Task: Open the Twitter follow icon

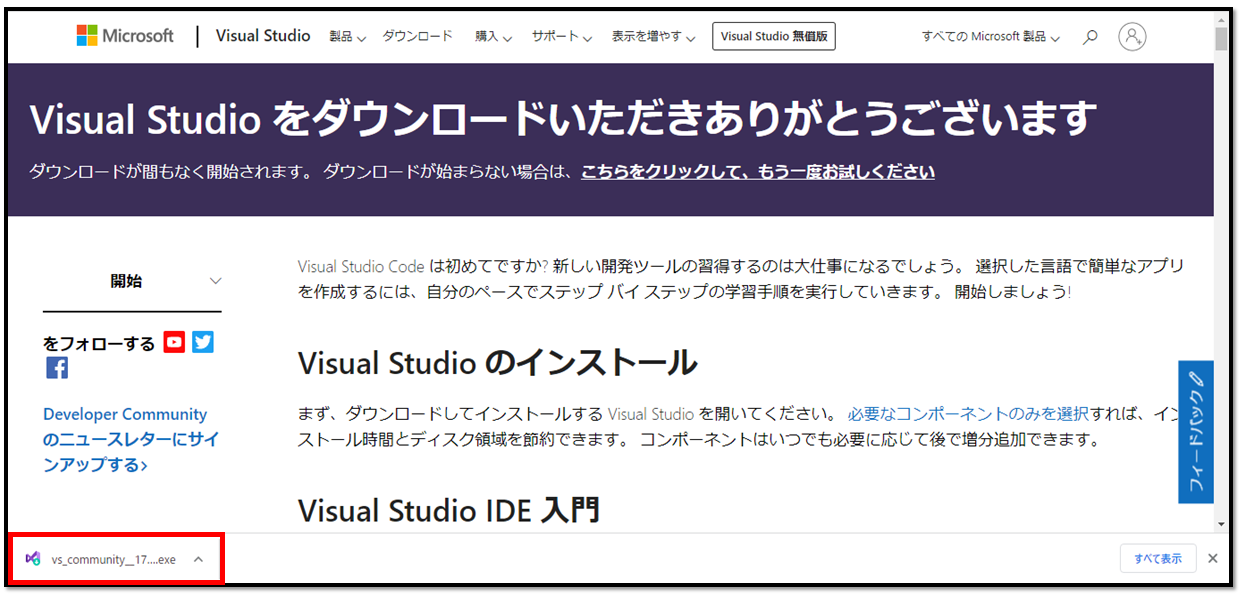Action: point(202,342)
